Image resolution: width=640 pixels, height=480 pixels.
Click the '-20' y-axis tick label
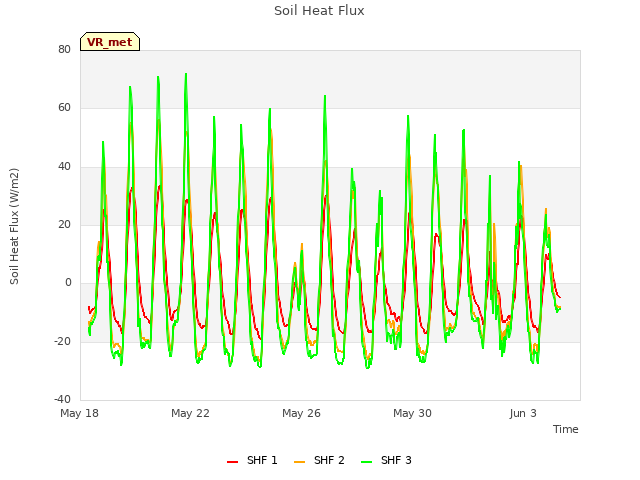point(62,341)
